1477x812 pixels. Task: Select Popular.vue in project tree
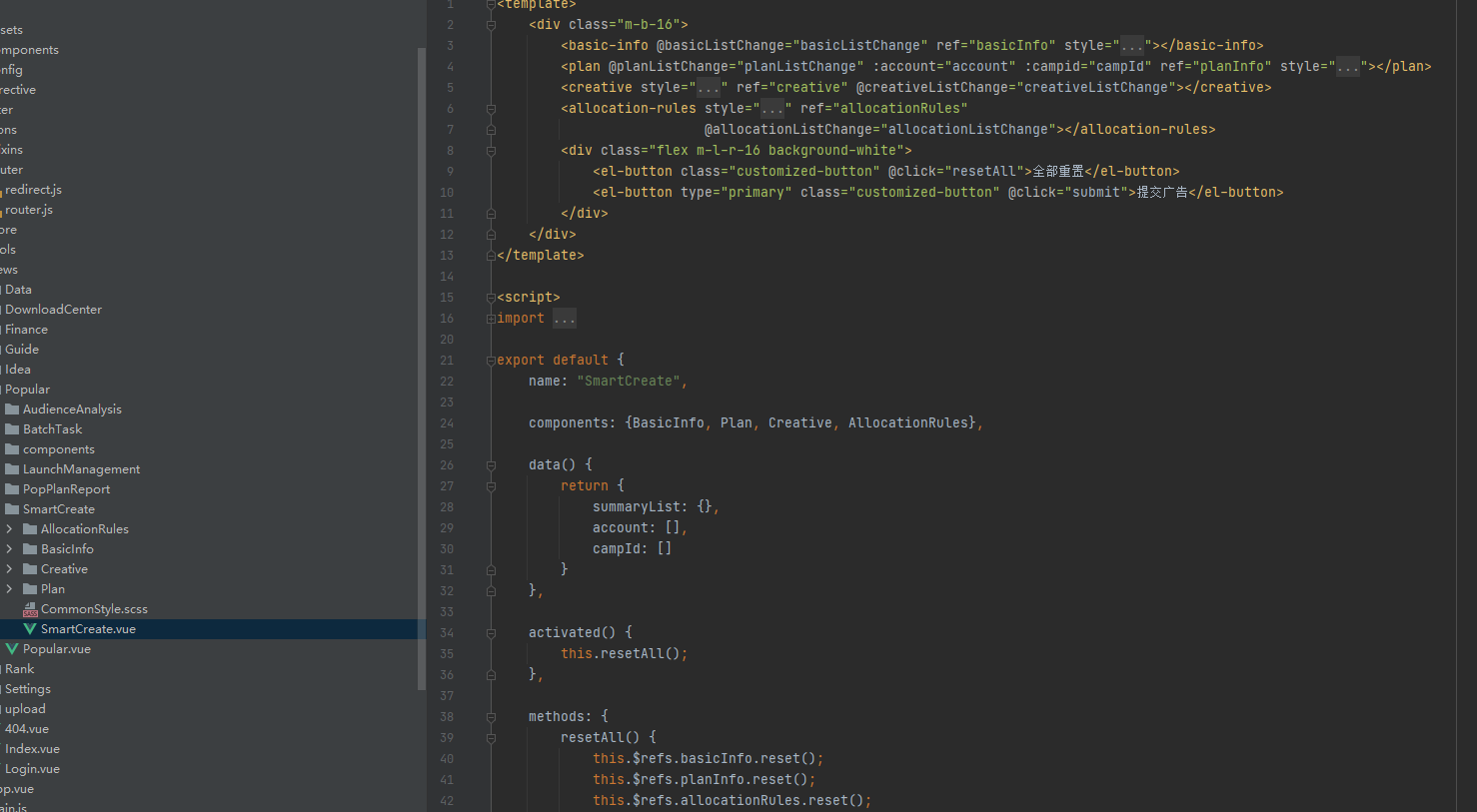pos(57,649)
